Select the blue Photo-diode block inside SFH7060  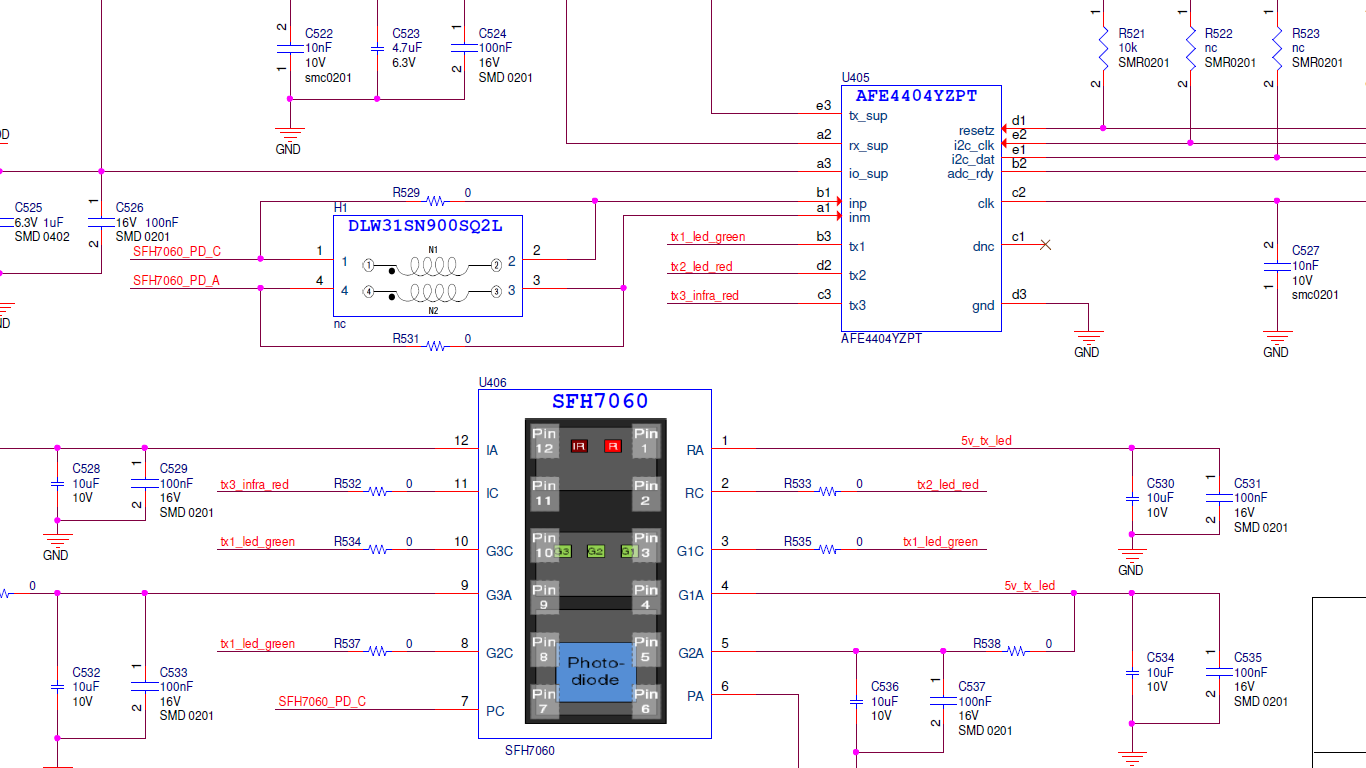[x=597, y=670]
